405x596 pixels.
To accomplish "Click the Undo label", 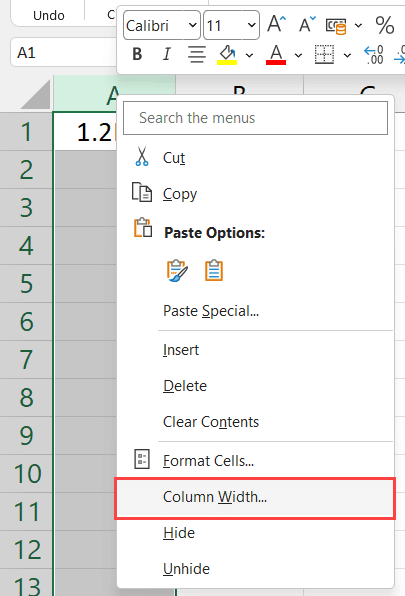I will point(49,16).
